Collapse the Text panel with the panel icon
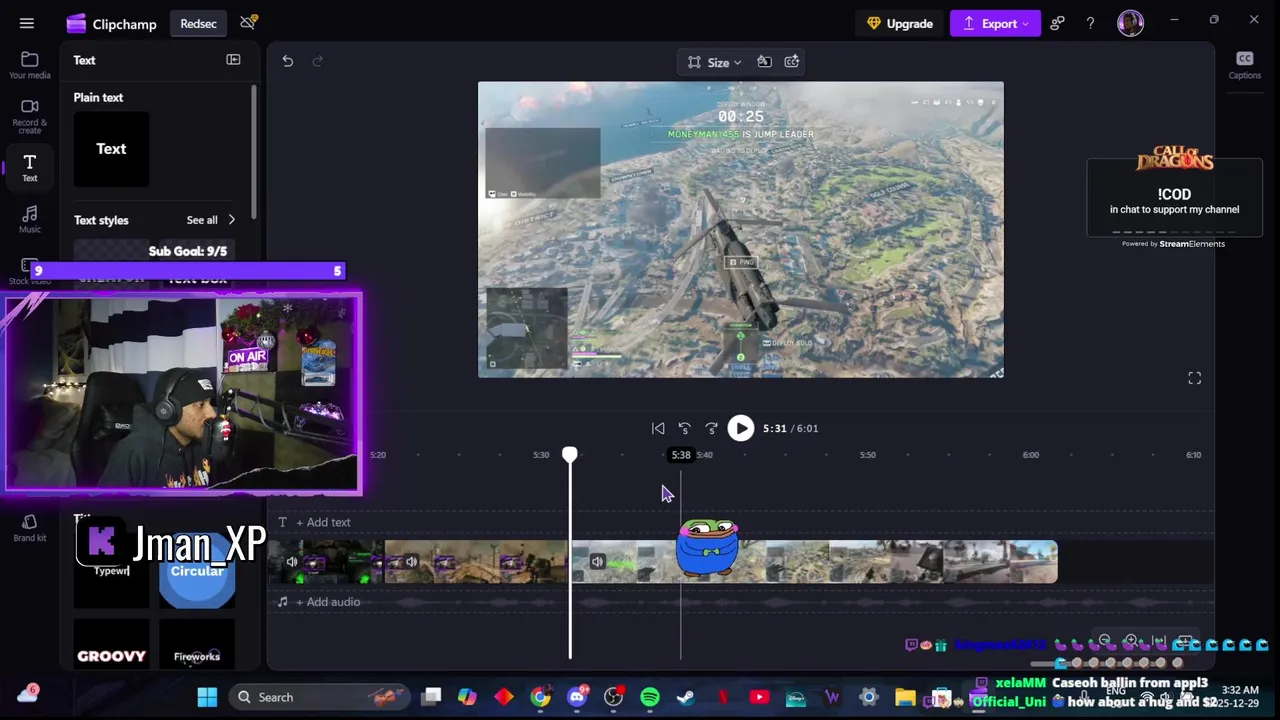1280x720 pixels. tap(233, 60)
